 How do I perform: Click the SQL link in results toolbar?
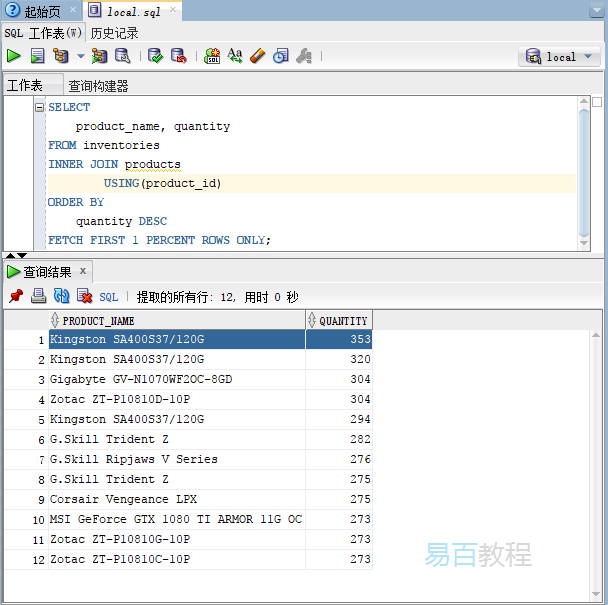click(109, 297)
